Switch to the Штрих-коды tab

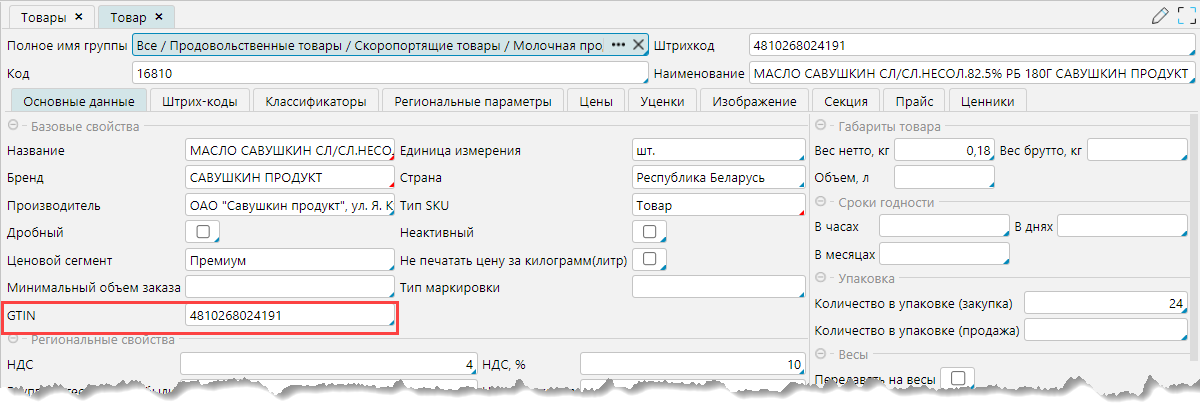[x=199, y=101]
